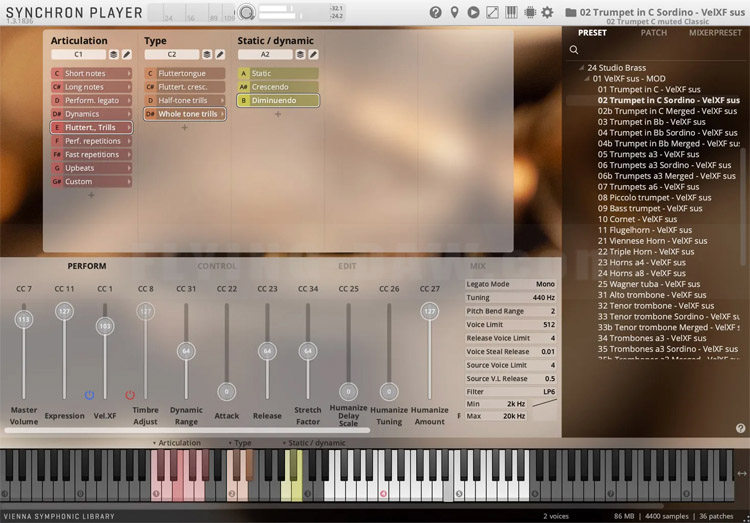This screenshot has height=523, width=750.
Task: Switch to the MIX tab
Action: pyautogui.click(x=477, y=266)
